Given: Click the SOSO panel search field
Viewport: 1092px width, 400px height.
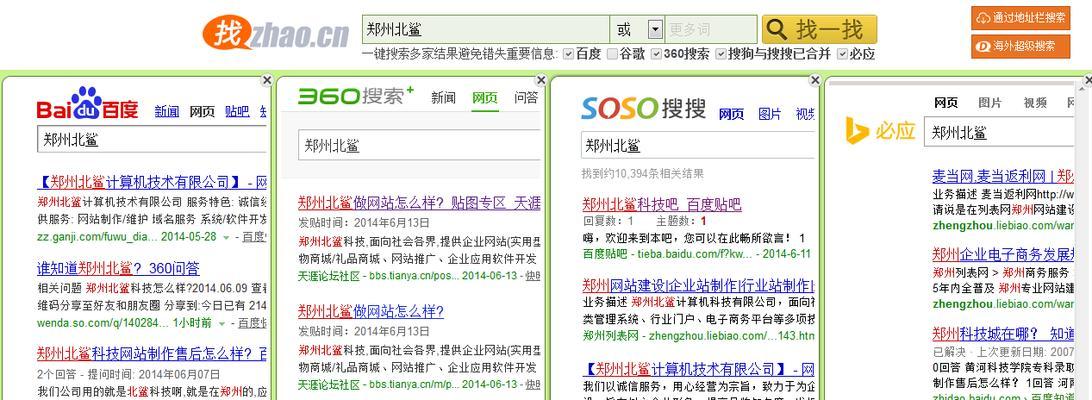Looking at the screenshot, I should click(x=699, y=146).
